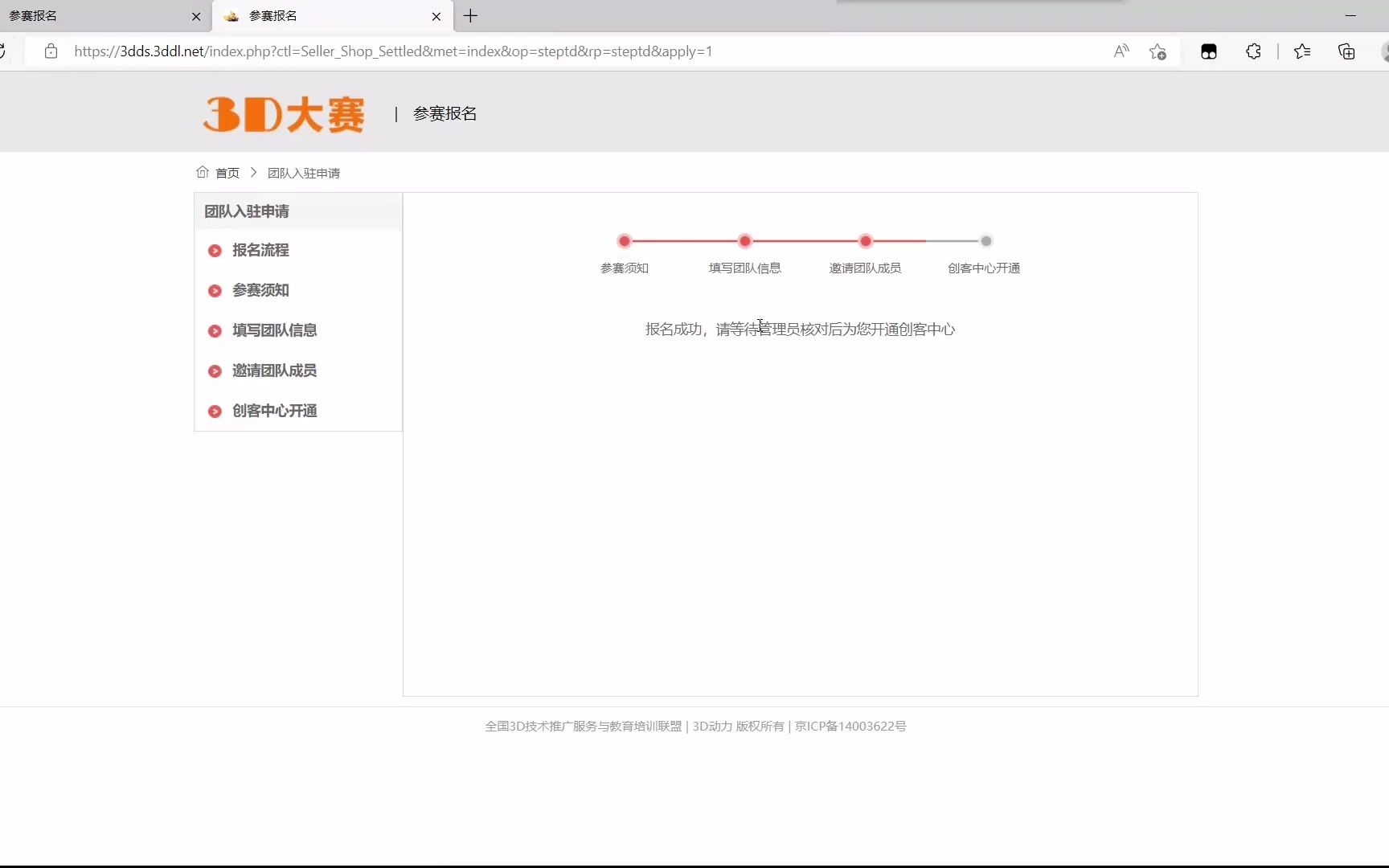Image resolution: width=1389 pixels, height=868 pixels.
Task: Click 邀请团队成员 label under progress bar
Action: [865, 268]
